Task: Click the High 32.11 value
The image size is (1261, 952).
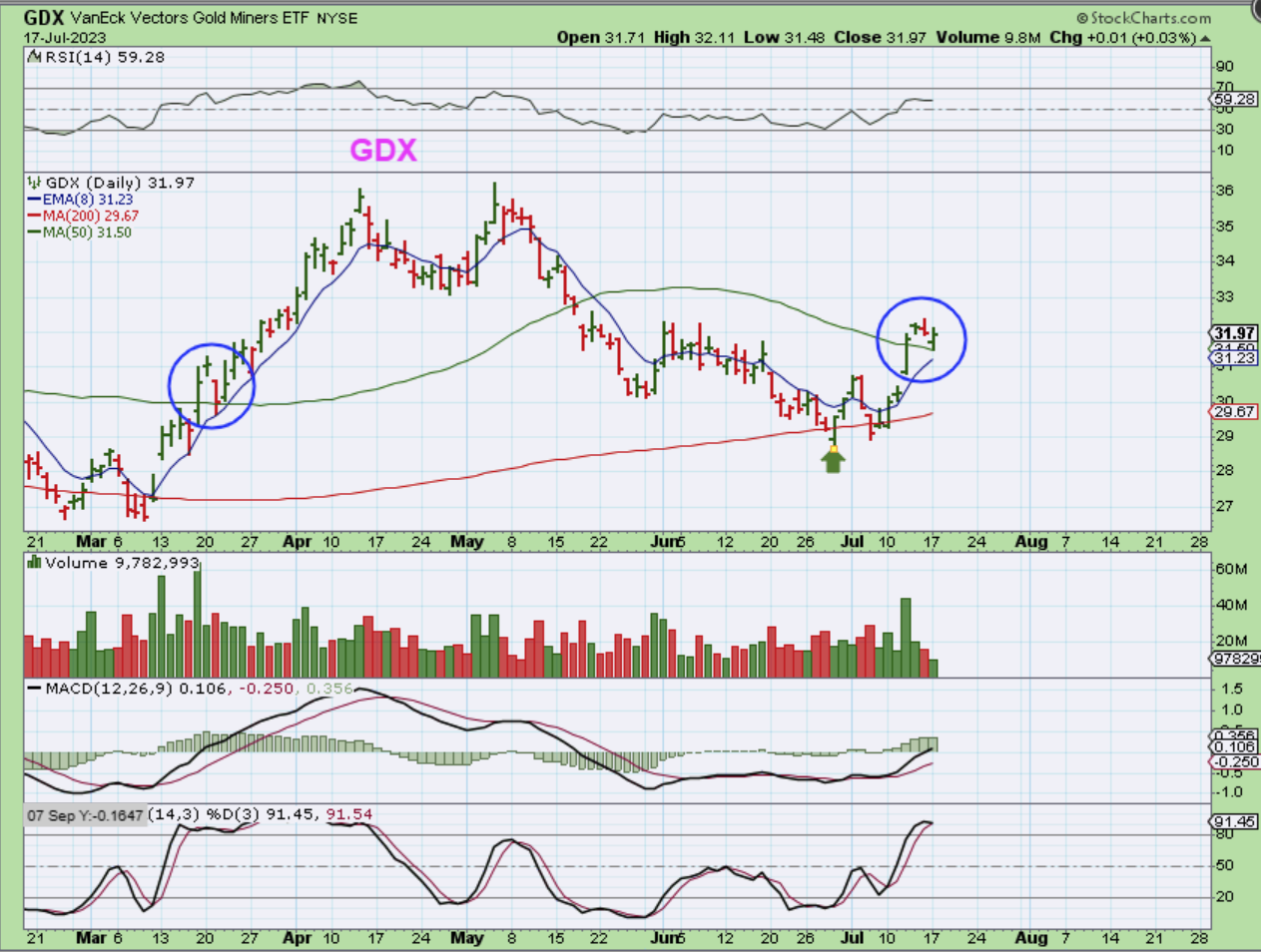Action: tap(694, 37)
